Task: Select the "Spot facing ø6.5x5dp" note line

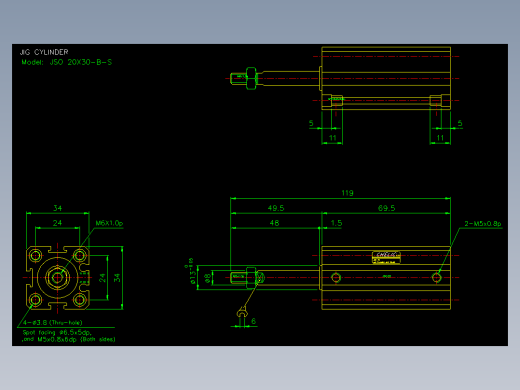Action: point(57,332)
